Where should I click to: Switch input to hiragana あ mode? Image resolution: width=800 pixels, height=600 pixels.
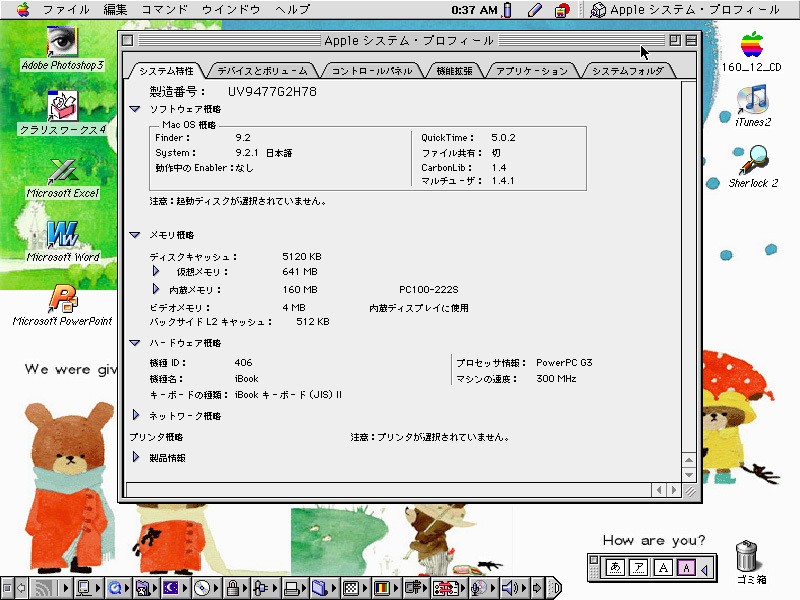(x=615, y=567)
